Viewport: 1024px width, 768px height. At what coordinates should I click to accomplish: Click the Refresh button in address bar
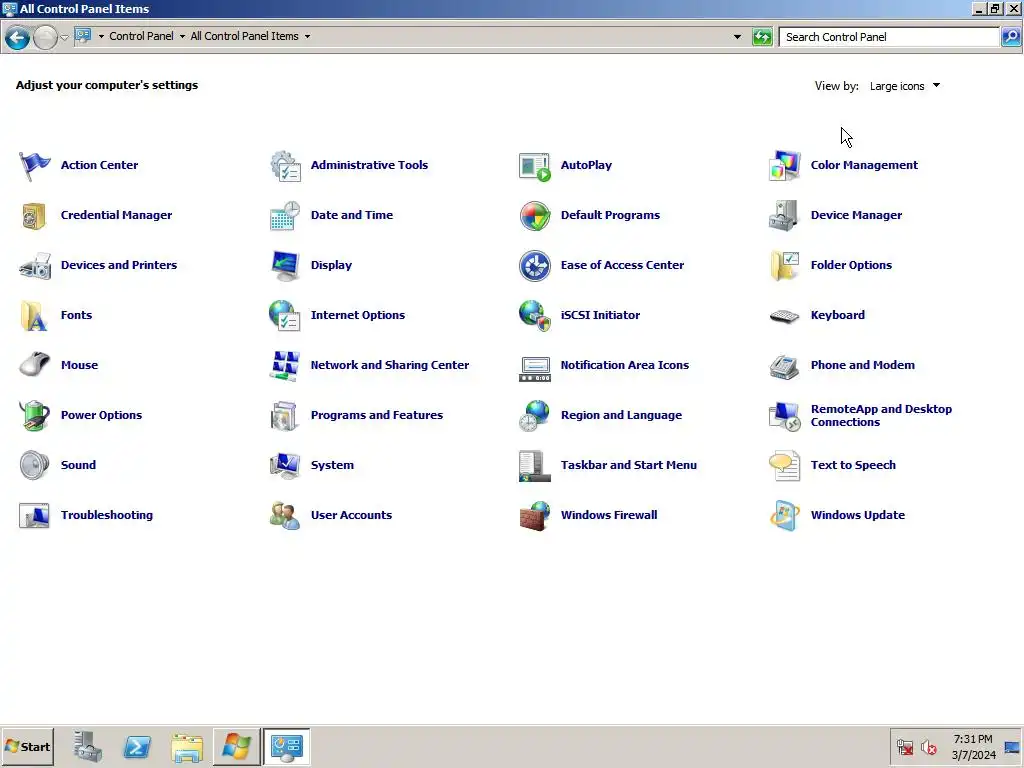761,37
